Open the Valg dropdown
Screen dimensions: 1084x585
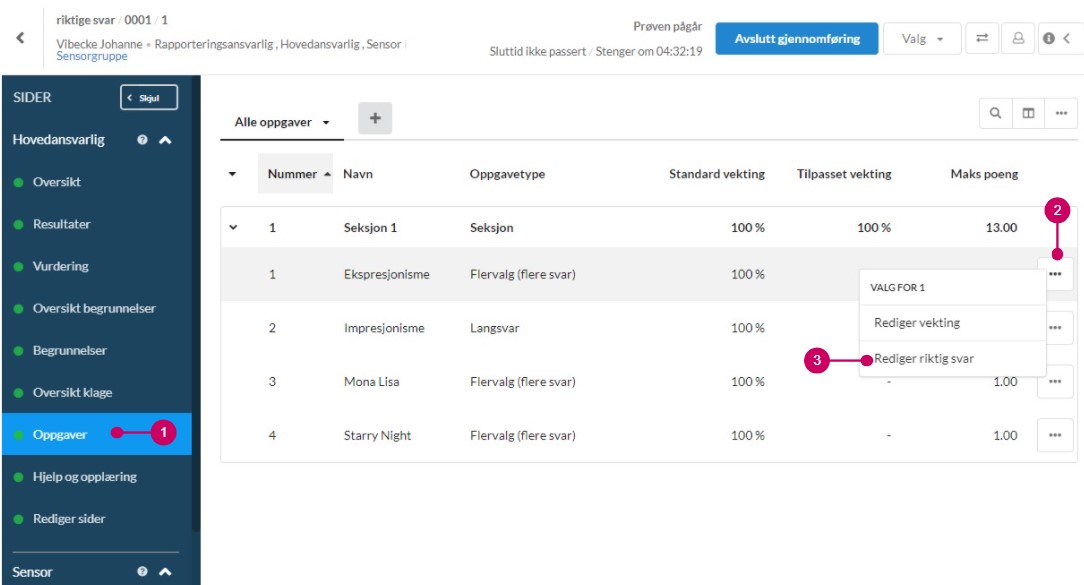pyautogui.click(x=922, y=39)
